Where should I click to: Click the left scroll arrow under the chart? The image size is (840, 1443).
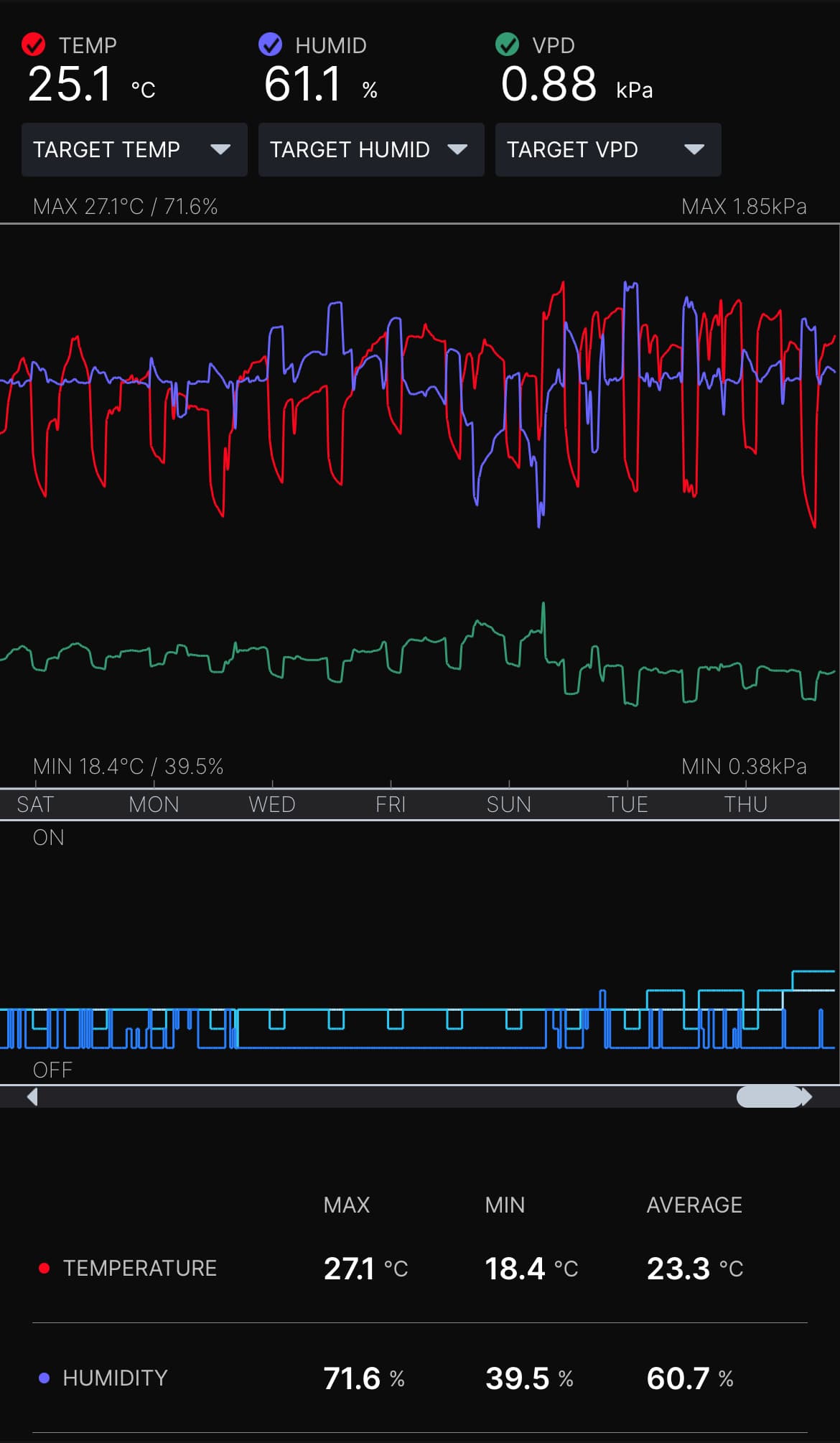(32, 1096)
